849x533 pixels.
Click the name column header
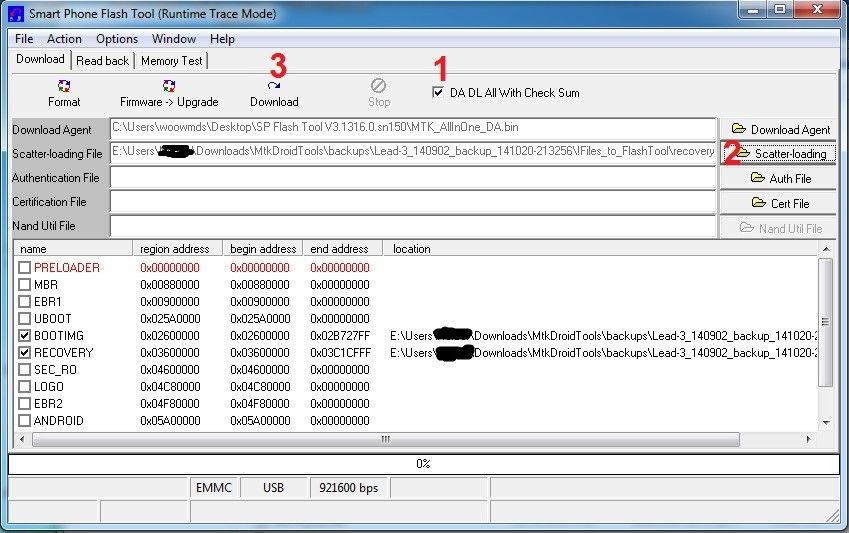(74, 249)
